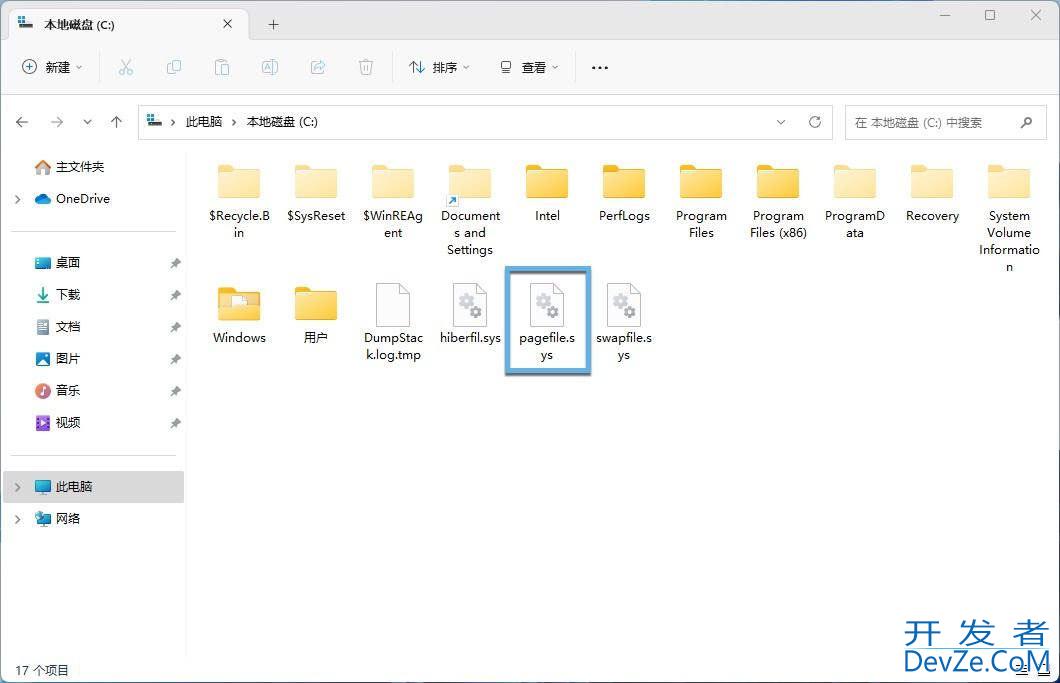Expand the 网络 tree node
Image resolution: width=1060 pixels, height=683 pixels.
coord(18,519)
